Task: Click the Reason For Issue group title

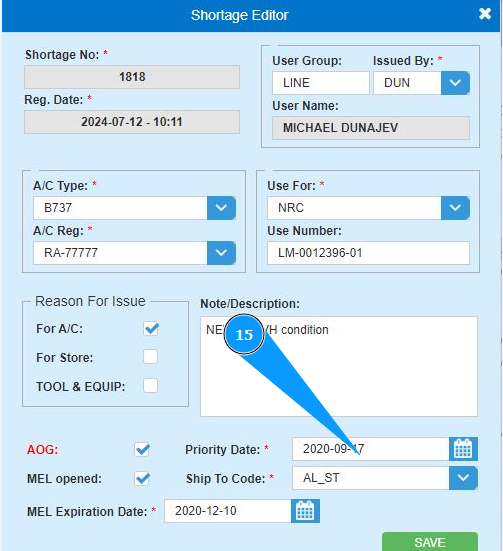Action: pos(90,301)
